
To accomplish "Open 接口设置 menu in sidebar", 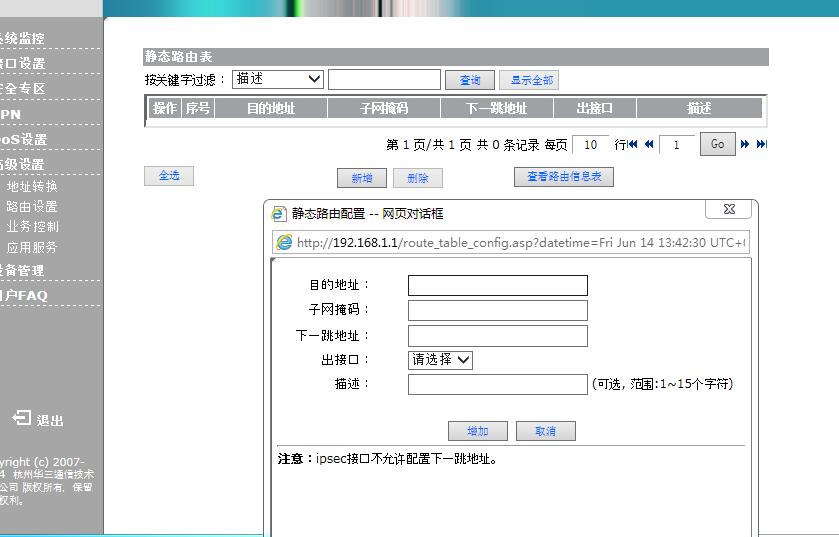I will (22, 63).
